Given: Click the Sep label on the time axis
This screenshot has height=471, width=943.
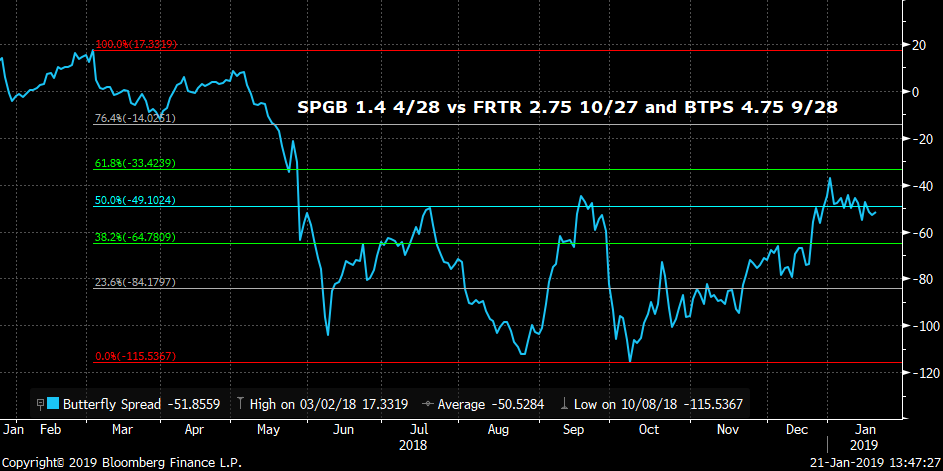Looking at the screenshot, I should coord(574,429).
